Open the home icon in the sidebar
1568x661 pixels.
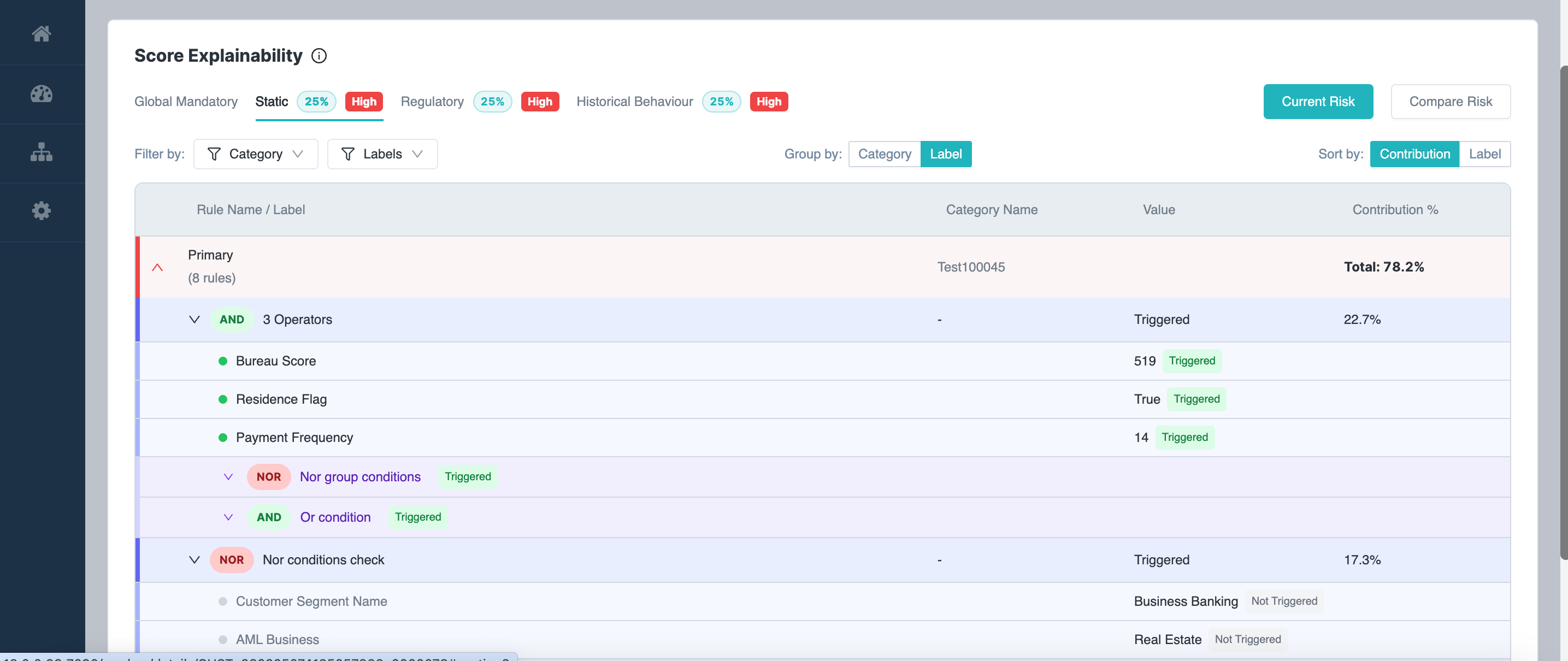(42, 33)
